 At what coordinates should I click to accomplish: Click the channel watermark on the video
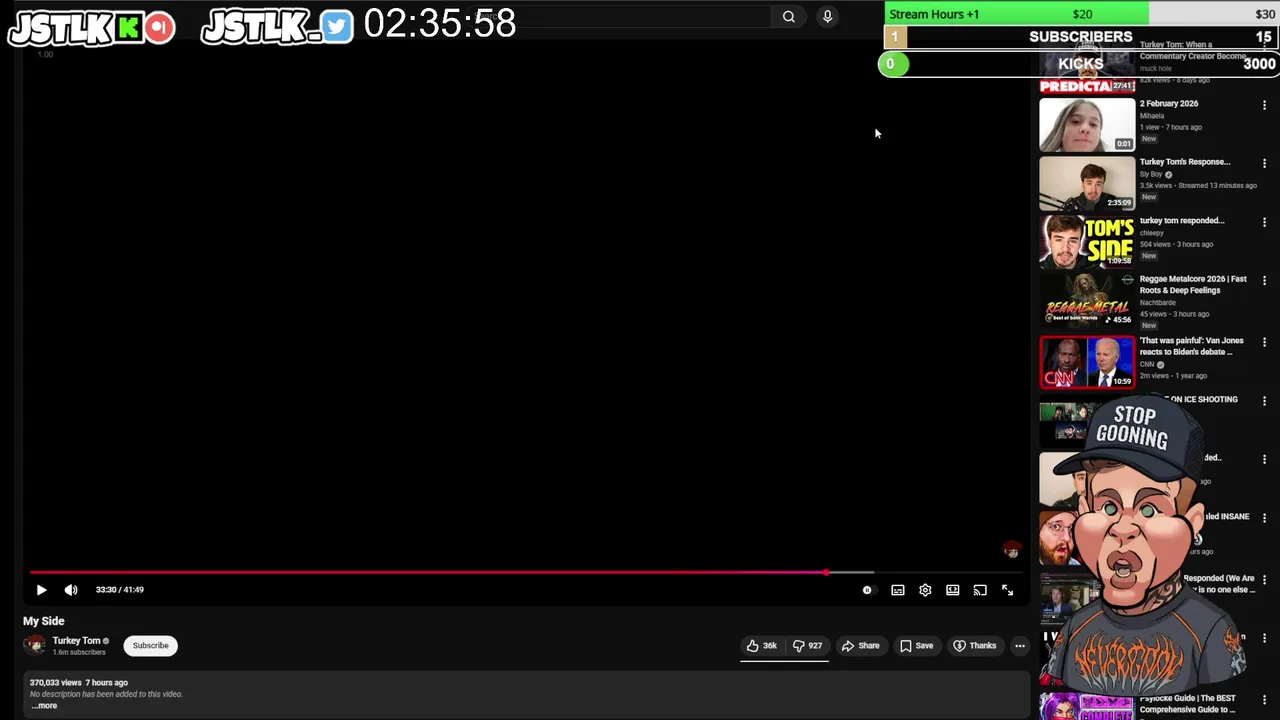[1011, 550]
